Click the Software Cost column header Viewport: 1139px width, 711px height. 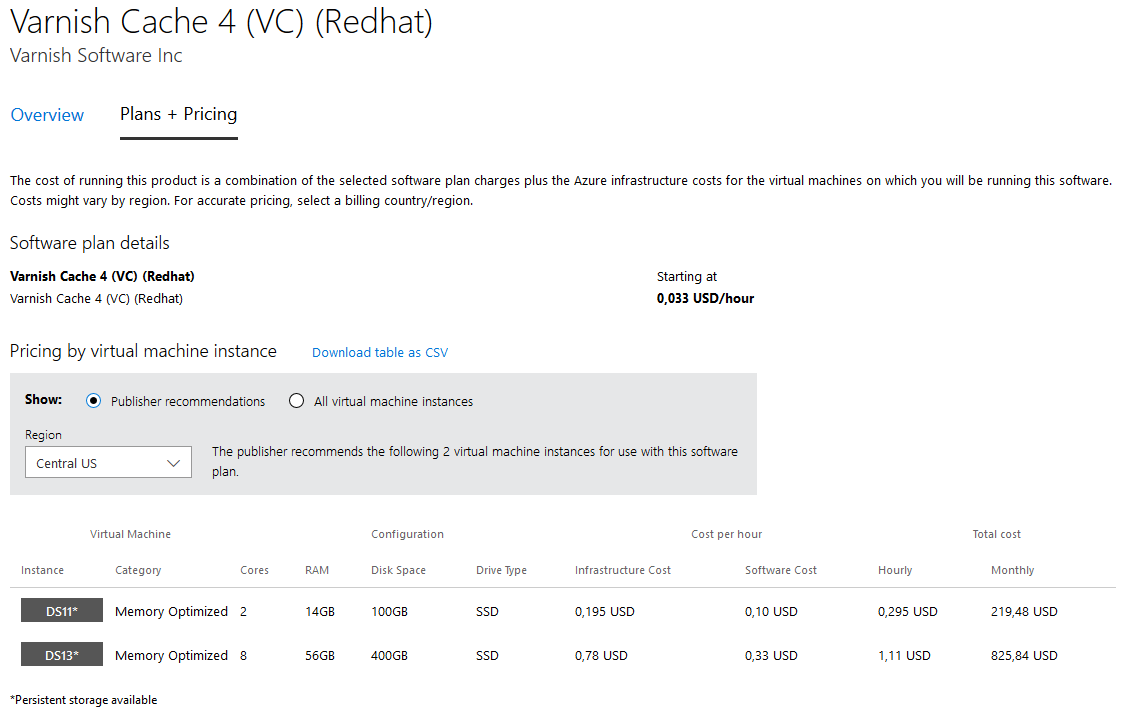point(781,571)
